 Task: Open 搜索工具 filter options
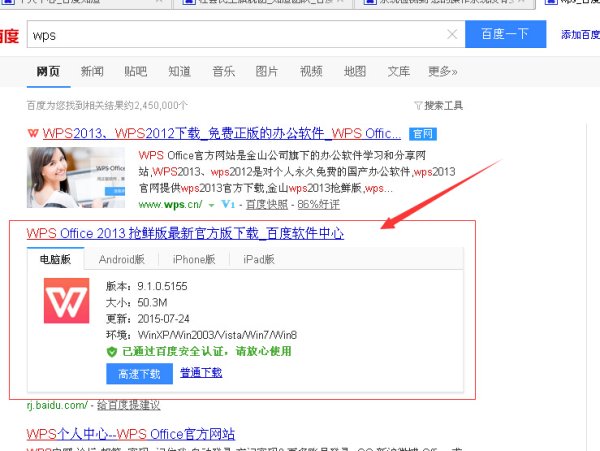443,106
